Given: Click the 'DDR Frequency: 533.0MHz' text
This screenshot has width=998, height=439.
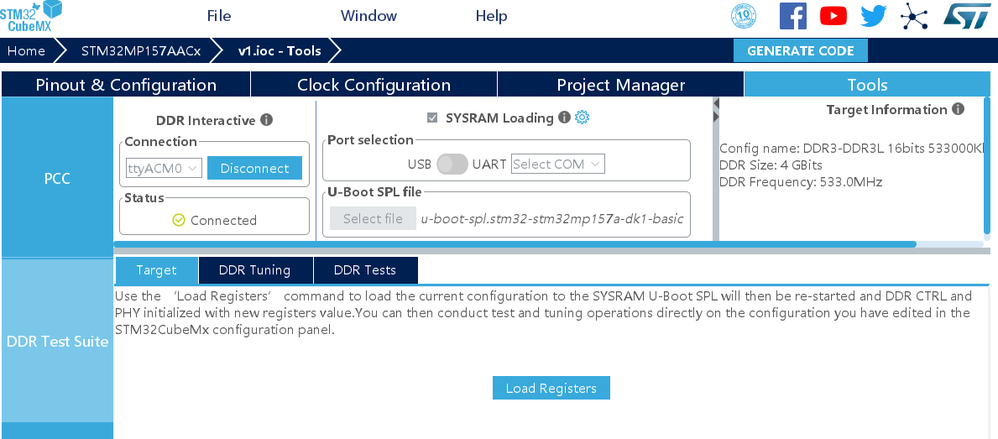Looking at the screenshot, I should 800,183.
